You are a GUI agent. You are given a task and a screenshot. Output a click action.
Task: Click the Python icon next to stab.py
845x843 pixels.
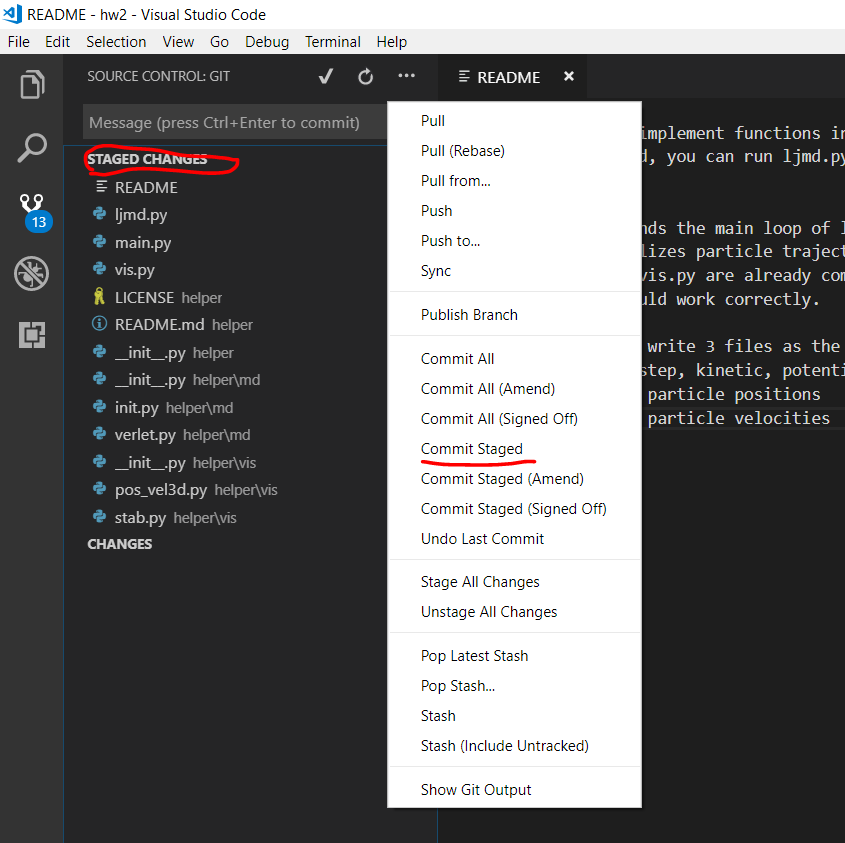coord(100,516)
